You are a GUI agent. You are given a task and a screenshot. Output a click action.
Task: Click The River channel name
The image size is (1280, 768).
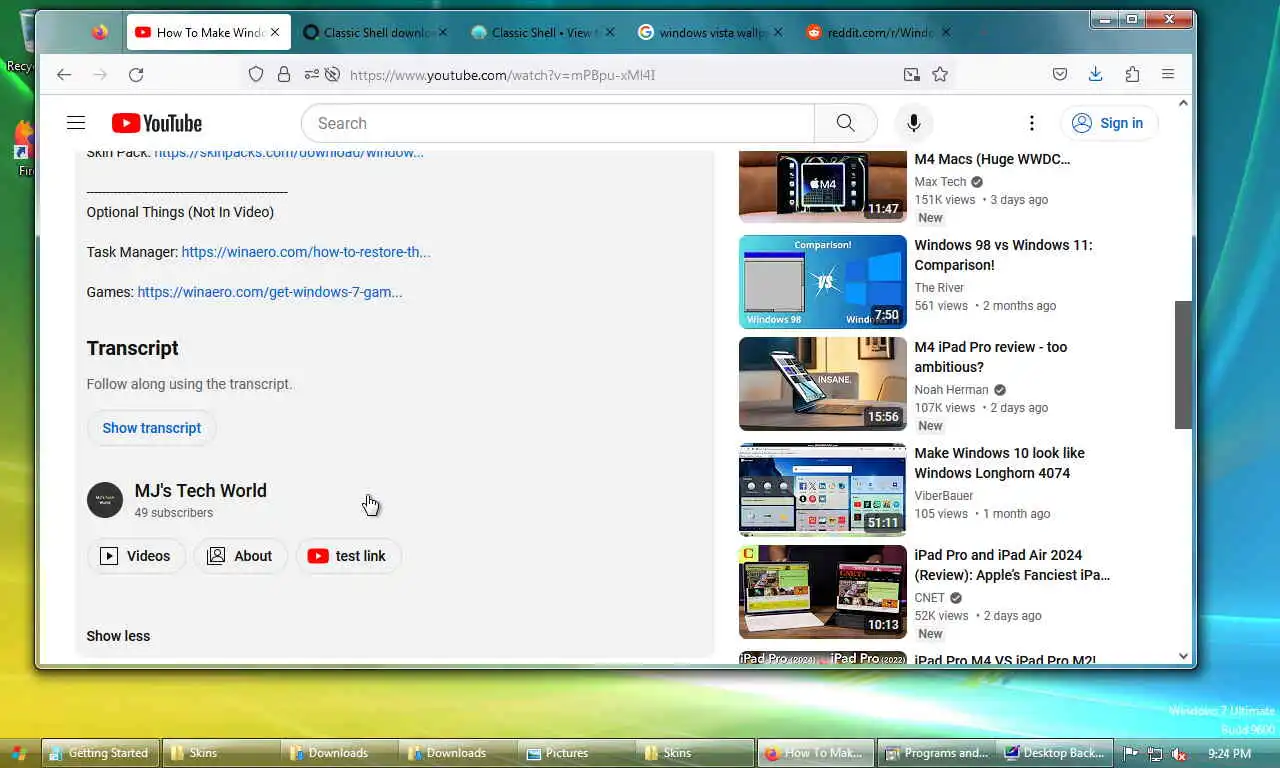939,288
